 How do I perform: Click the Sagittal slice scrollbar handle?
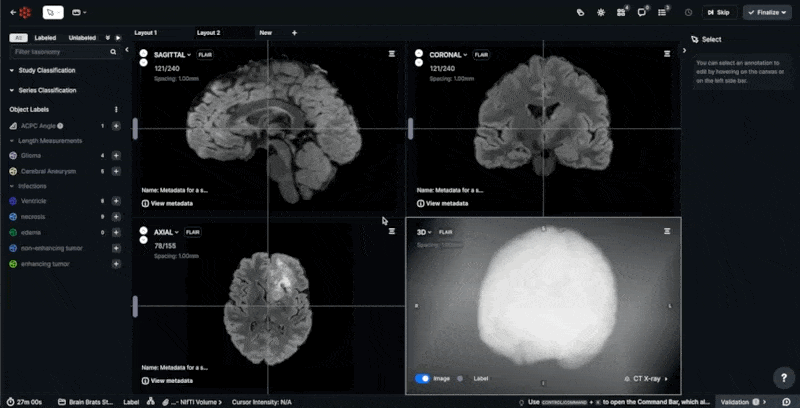(135, 128)
